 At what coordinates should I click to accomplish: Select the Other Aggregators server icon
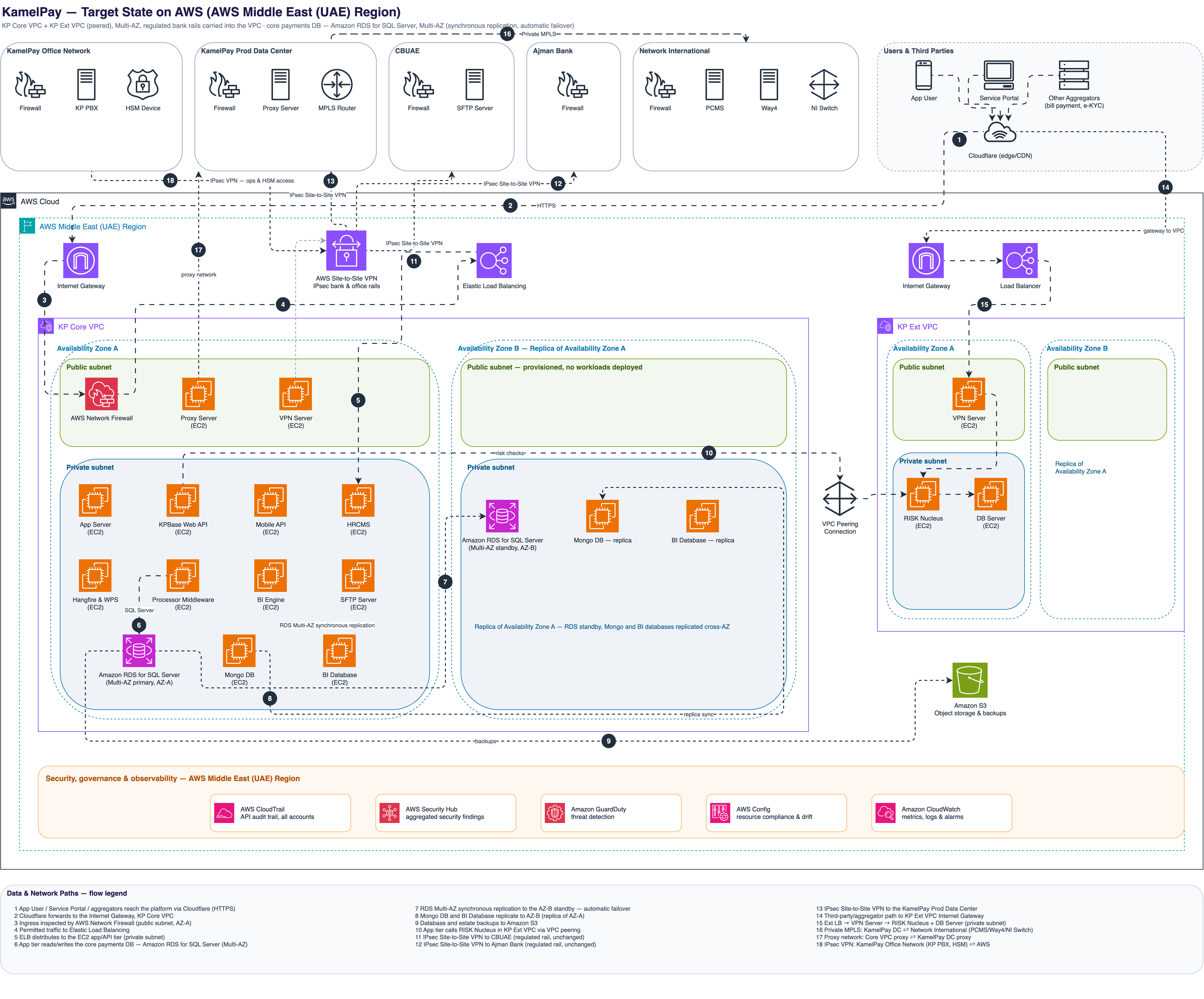[x=1074, y=75]
